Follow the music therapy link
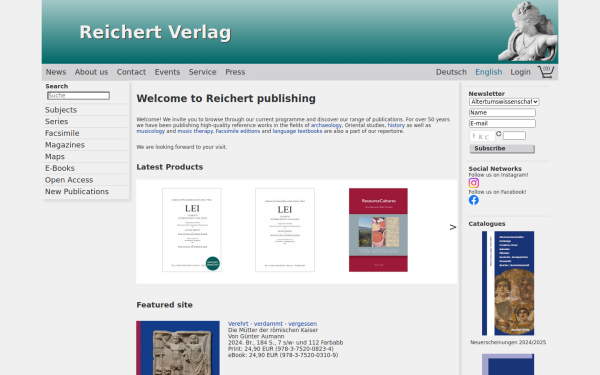The height and width of the screenshot is (375, 600). point(195,131)
